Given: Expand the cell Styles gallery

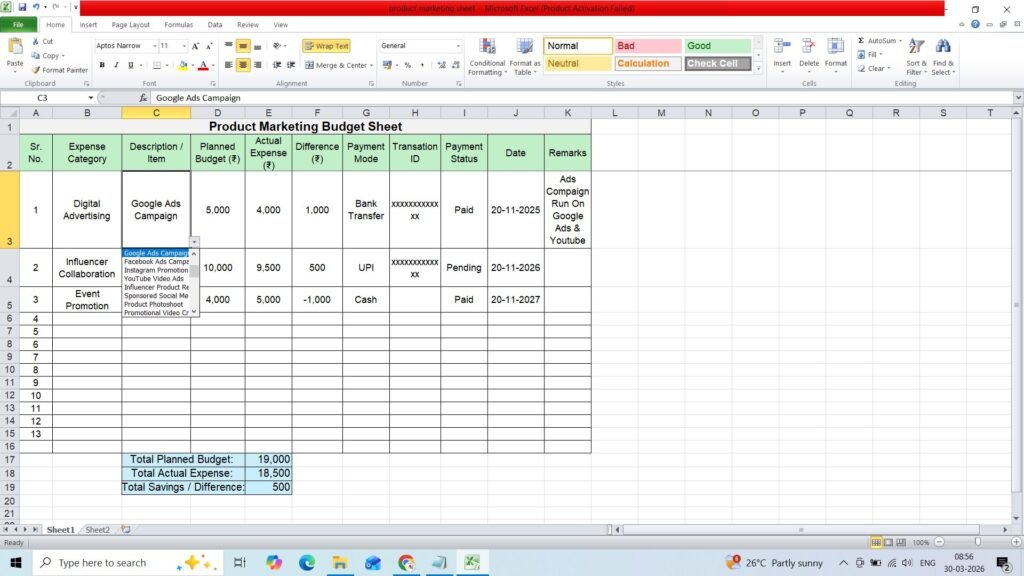Looking at the screenshot, I should pos(758,68).
